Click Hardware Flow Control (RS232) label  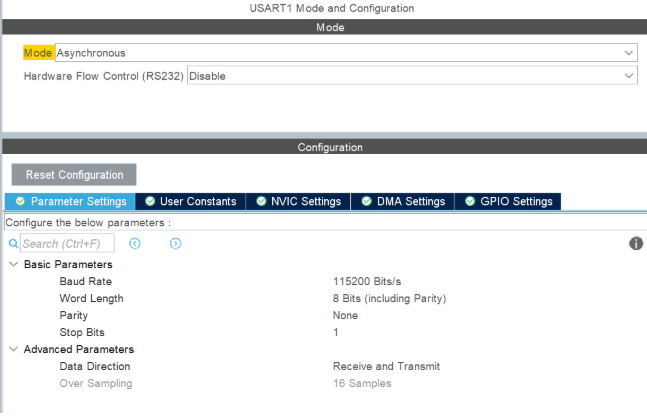[x=104, y=76]
